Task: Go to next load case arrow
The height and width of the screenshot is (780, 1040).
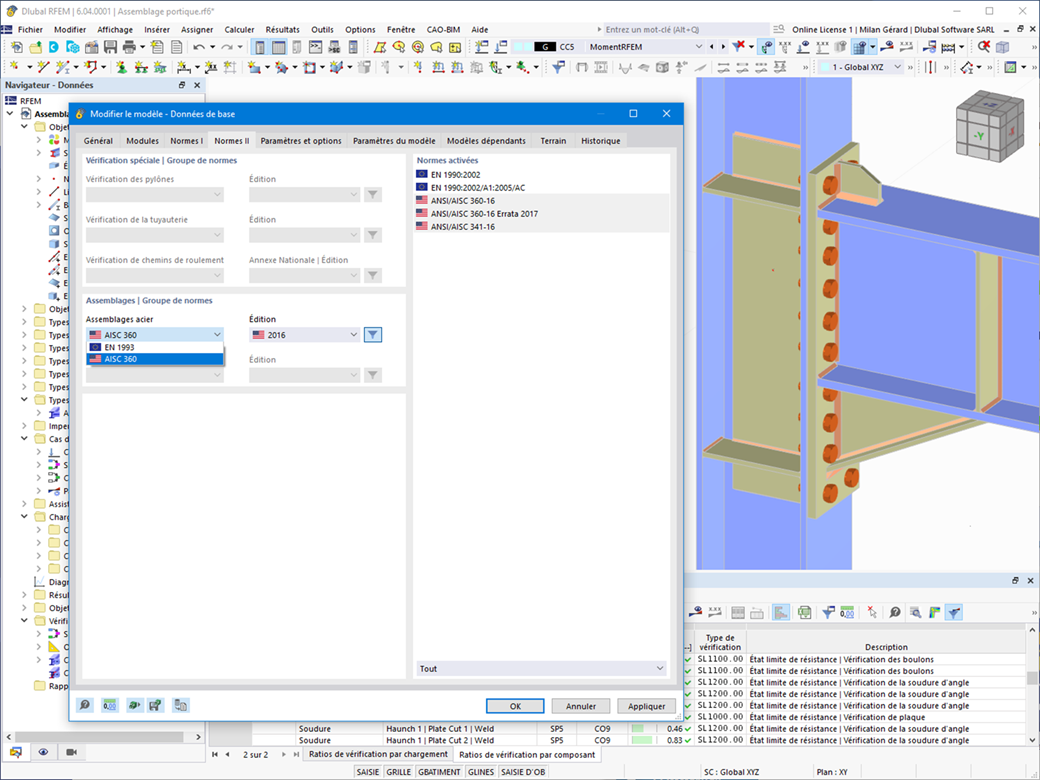Action: (723, 46)
